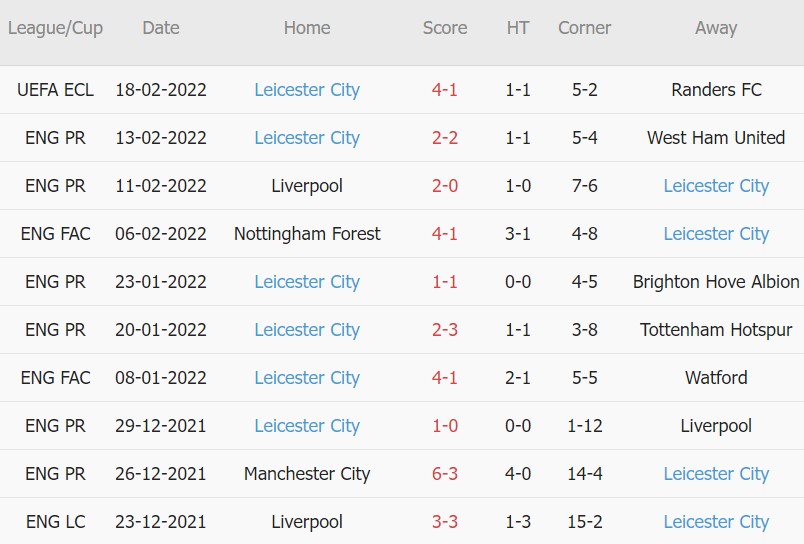Open the 3-3 League Cup score
The height and width of the screenshot is (544, 804).
(445, 522)
